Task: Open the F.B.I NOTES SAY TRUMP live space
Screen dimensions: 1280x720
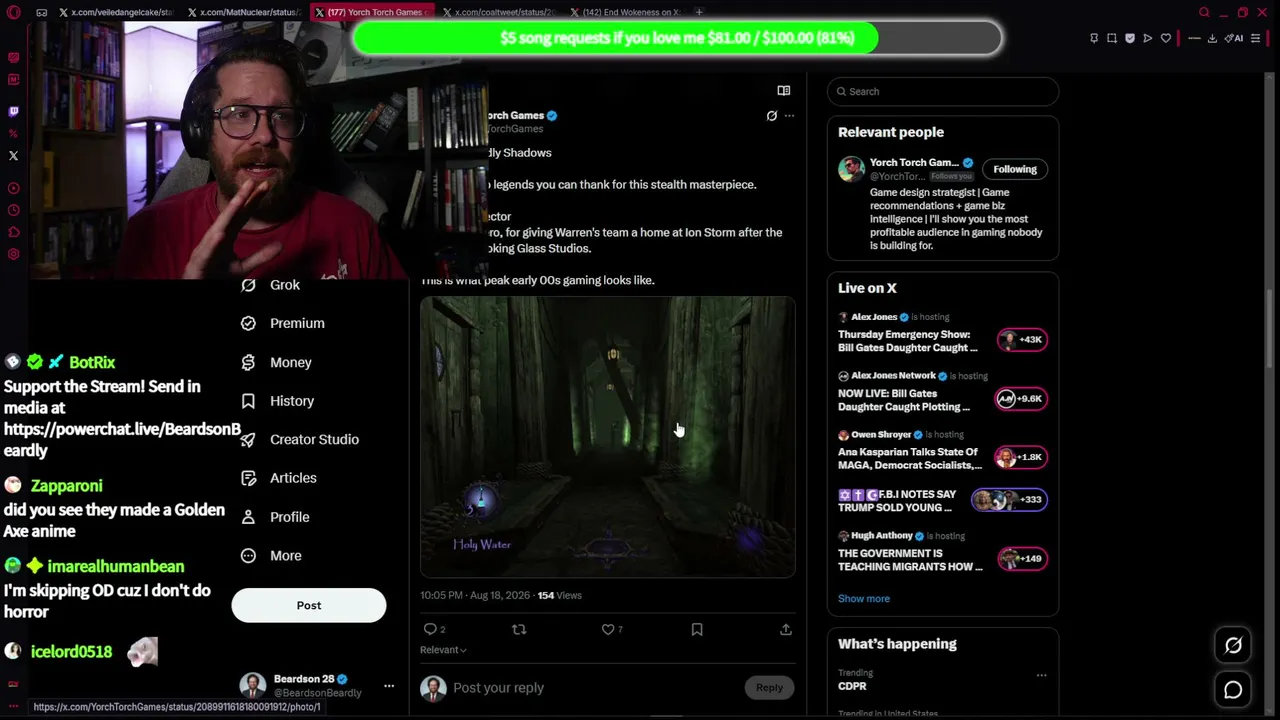Action: (x=942, y=500)
